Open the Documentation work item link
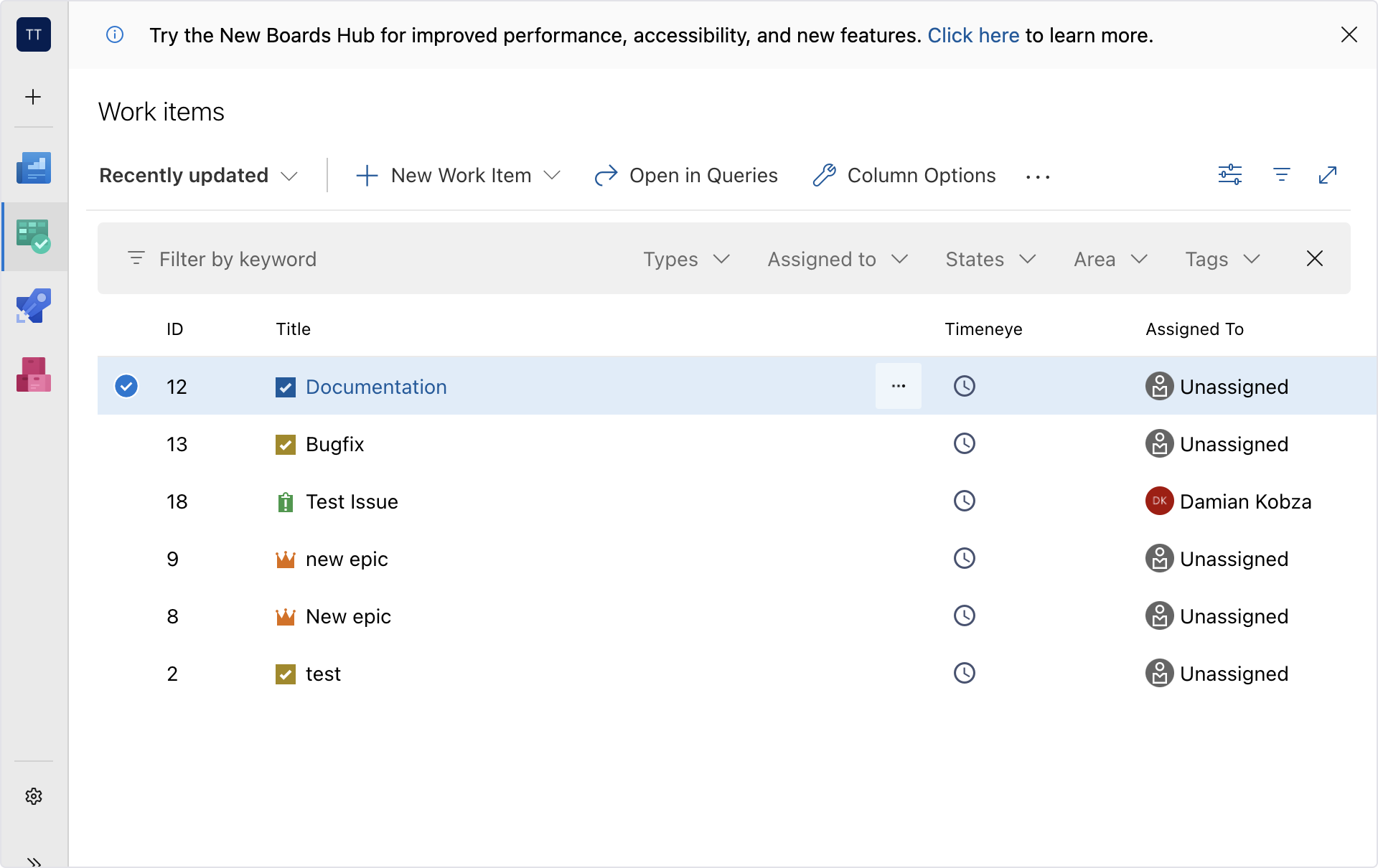Viewport: 1378px width, 868px height. coord(376,387)
